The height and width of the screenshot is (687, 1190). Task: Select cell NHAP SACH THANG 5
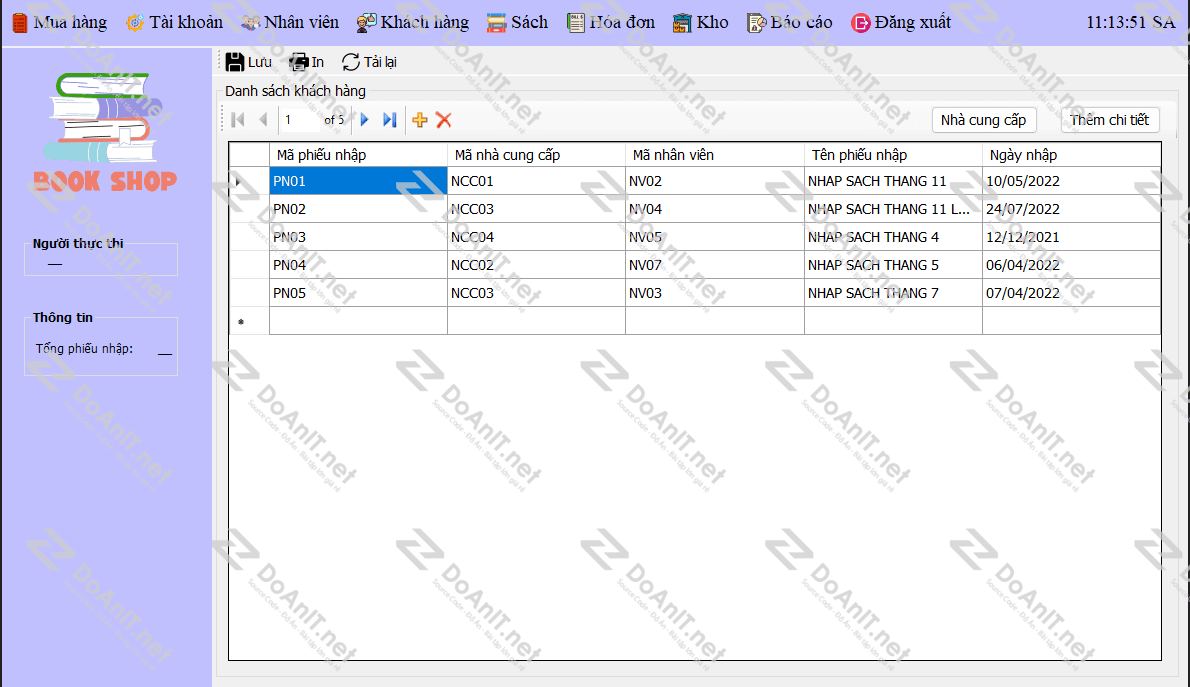pyautogui.click(x=893, y=265)
